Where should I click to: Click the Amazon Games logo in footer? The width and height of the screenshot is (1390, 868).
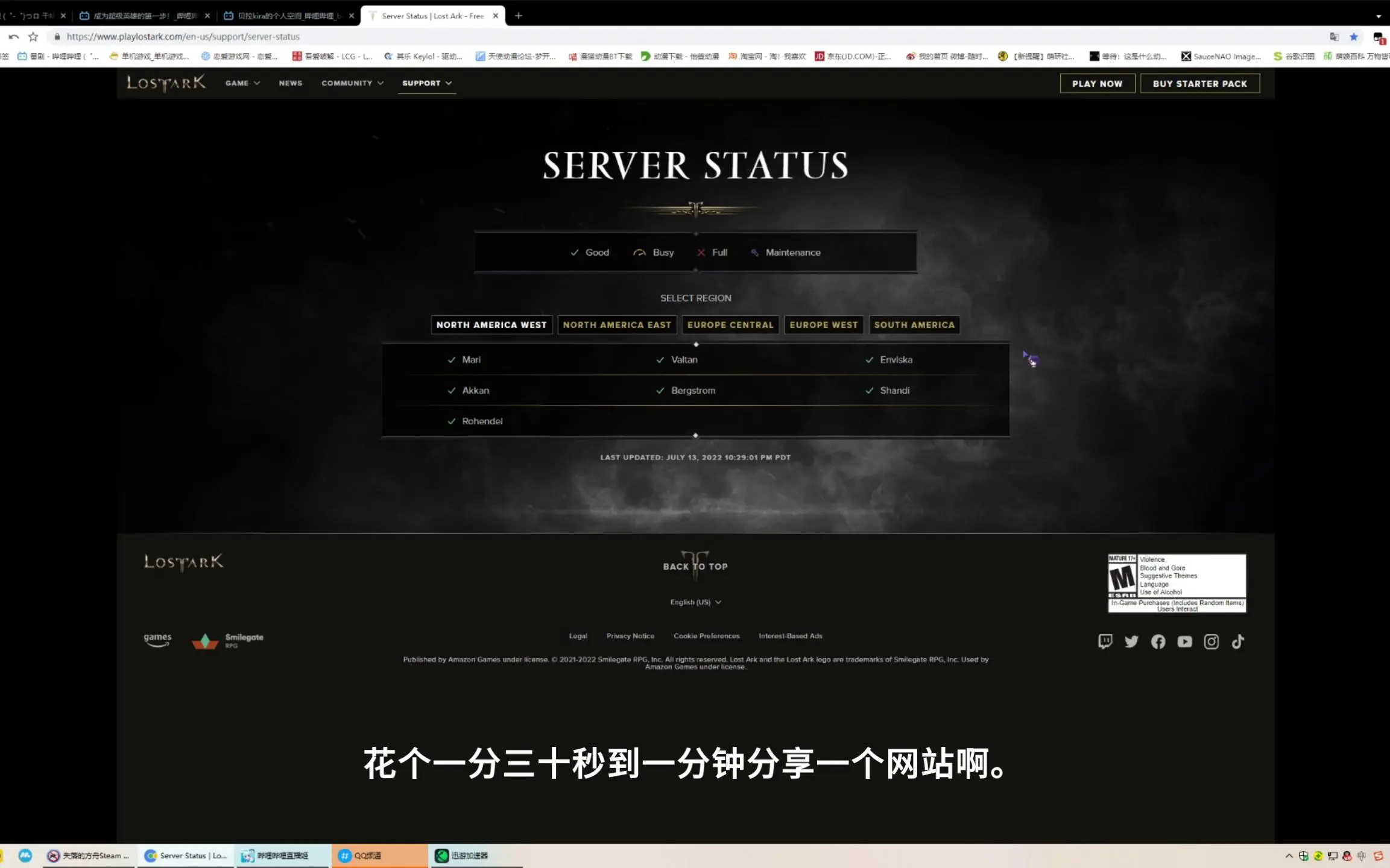pos(157,640)
